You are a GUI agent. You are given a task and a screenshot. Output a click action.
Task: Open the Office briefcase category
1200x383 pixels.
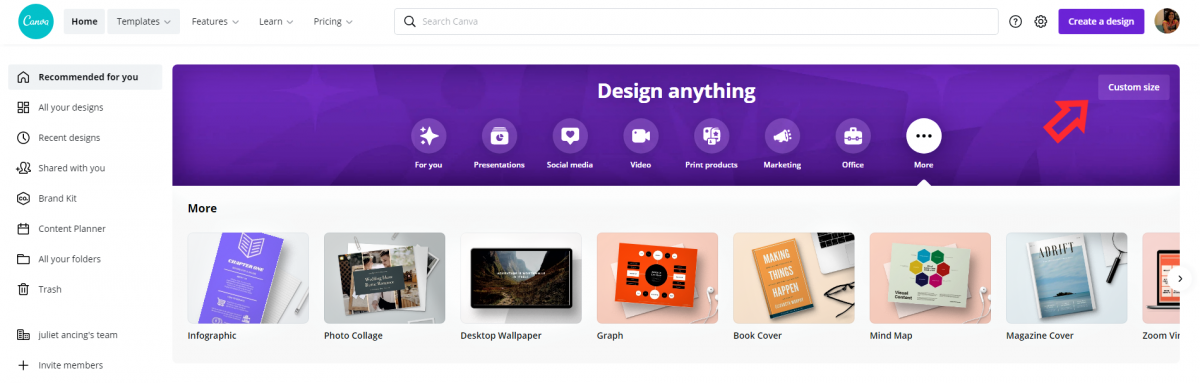click(x=853, y=135)
